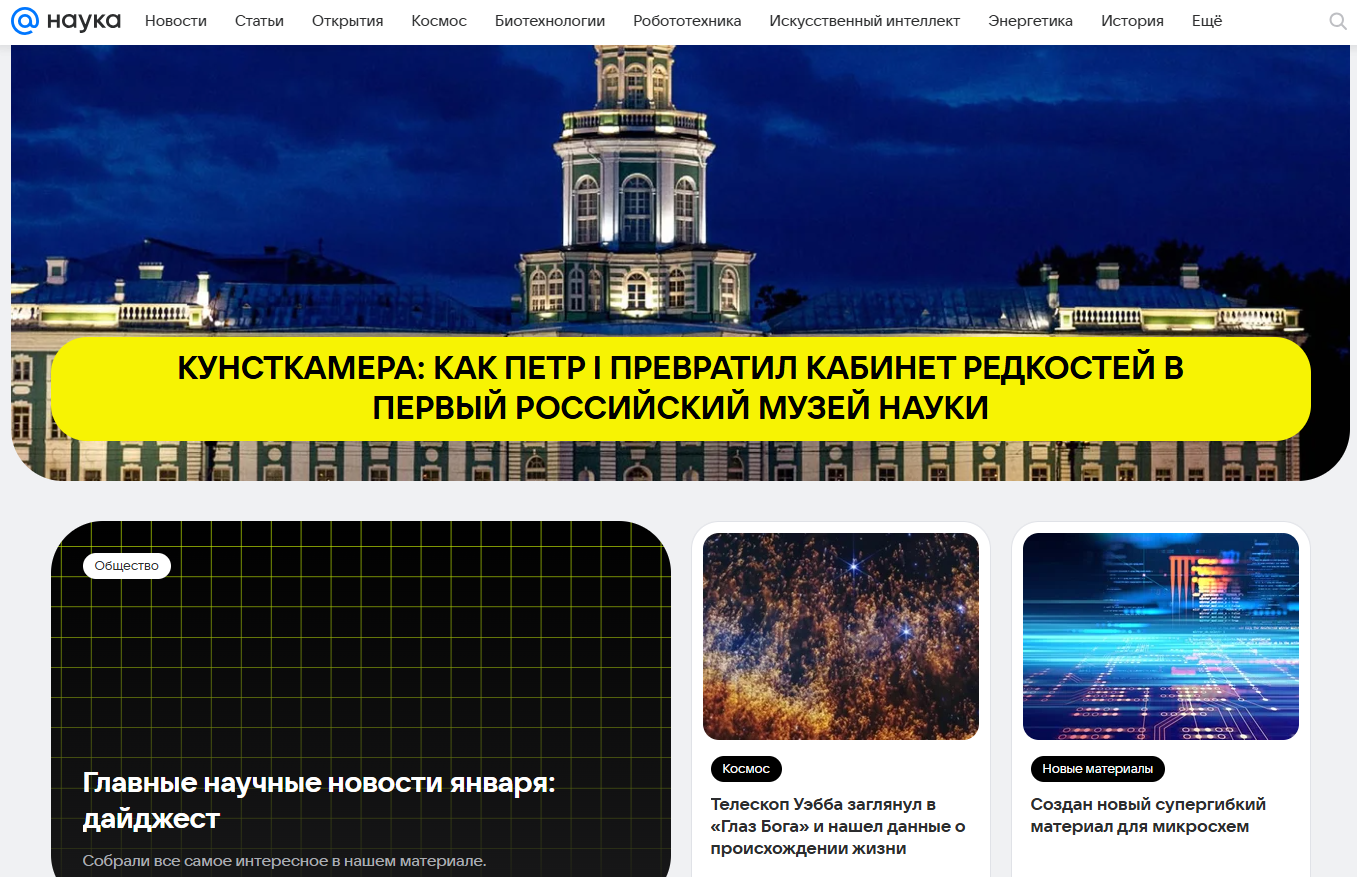This screenshot has width=1357, height=877.
Task: Click the Общество tag badge
Action: tap(127, 566)
